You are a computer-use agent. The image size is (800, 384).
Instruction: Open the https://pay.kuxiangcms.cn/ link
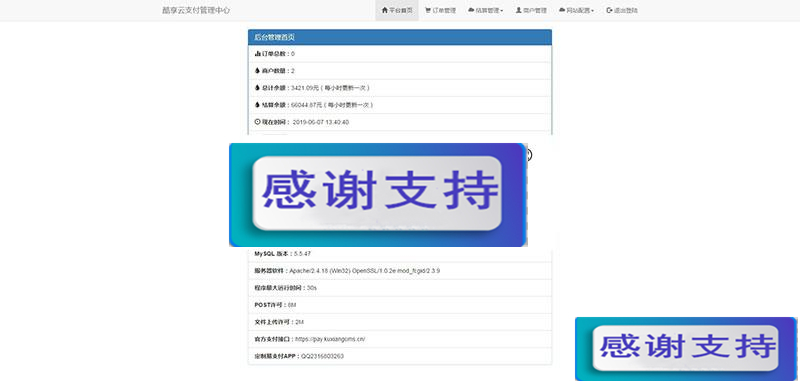click(x=330, y=339)
